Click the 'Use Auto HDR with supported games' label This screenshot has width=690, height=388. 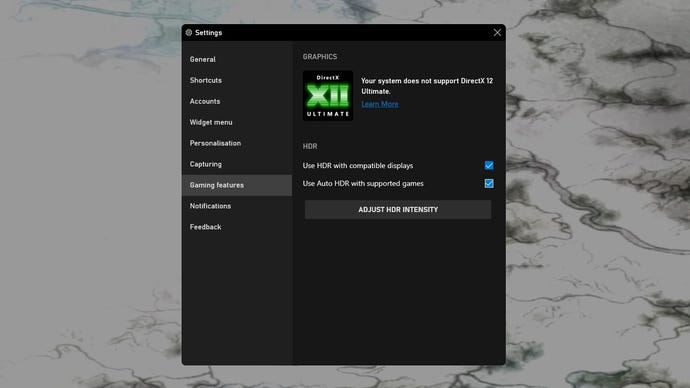(363, 183)
